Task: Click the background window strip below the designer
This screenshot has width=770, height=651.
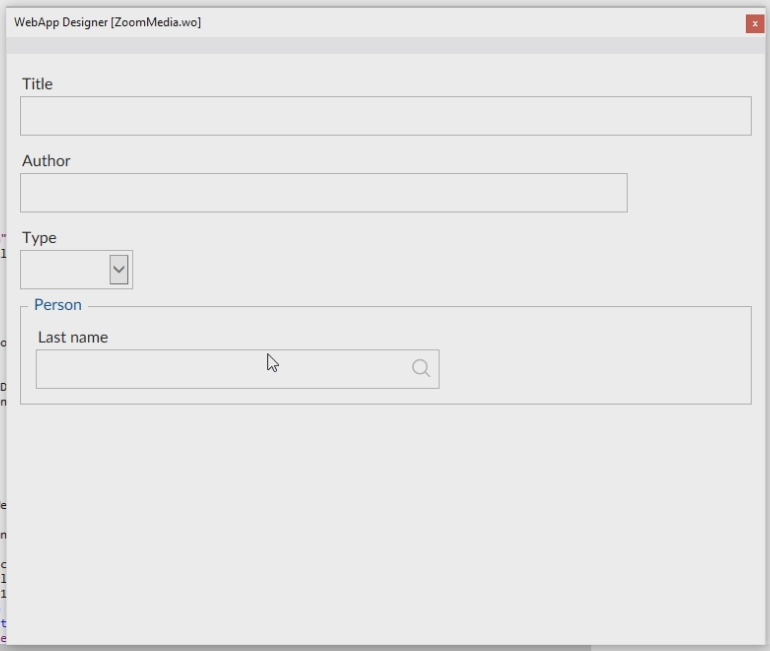Action: click(300, 647)
